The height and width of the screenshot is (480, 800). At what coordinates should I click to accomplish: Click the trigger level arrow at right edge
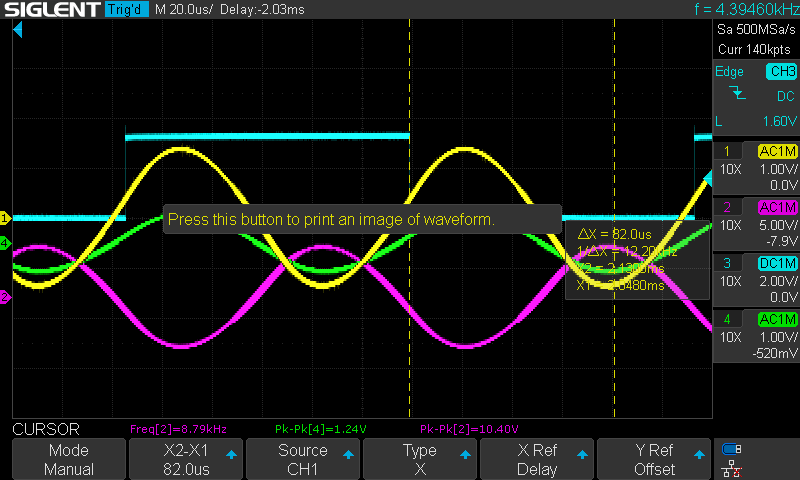click(x=707, y=180)
